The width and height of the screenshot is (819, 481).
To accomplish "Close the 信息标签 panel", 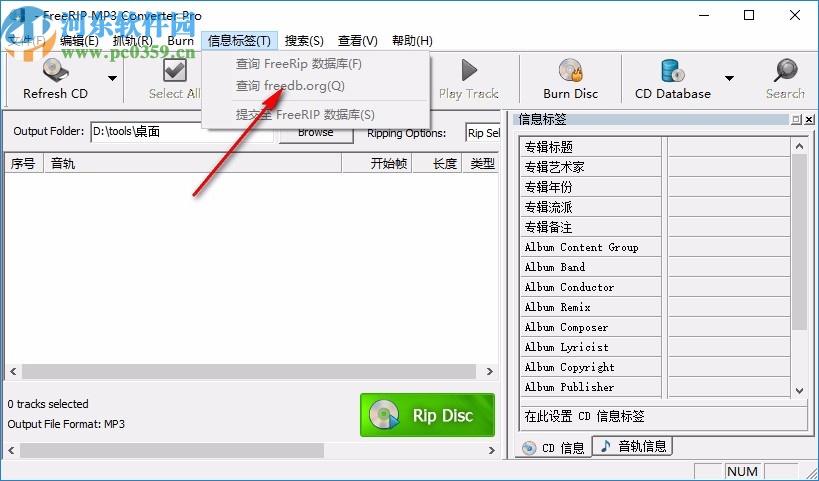I will click(809, 120).
